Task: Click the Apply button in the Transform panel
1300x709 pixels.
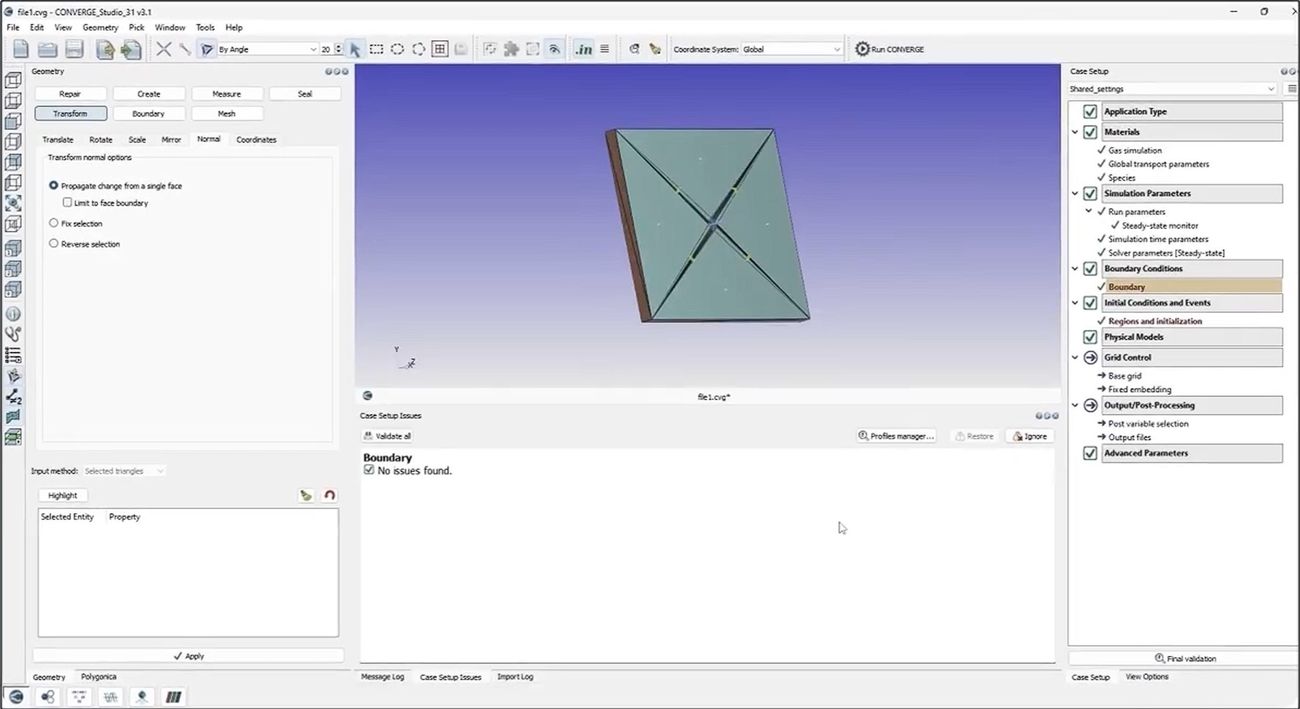Action: coord(188,655)
